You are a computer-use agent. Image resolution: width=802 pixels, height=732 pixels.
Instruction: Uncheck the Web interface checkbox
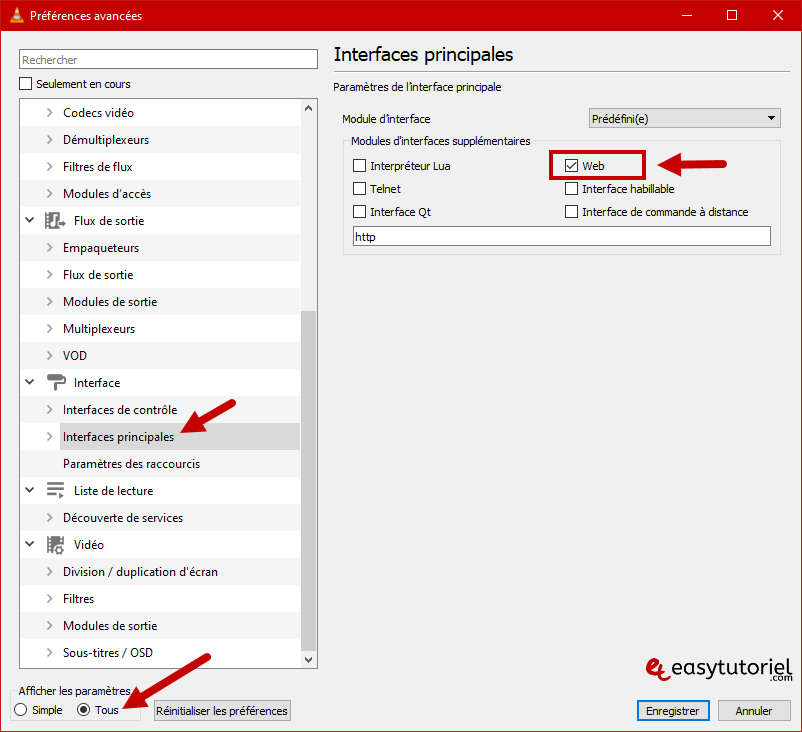coord(571,166)
